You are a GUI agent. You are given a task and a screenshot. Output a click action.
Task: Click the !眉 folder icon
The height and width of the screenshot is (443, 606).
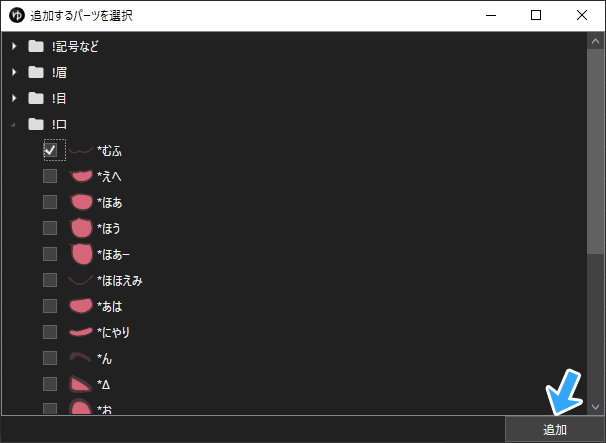click(36, 72)
